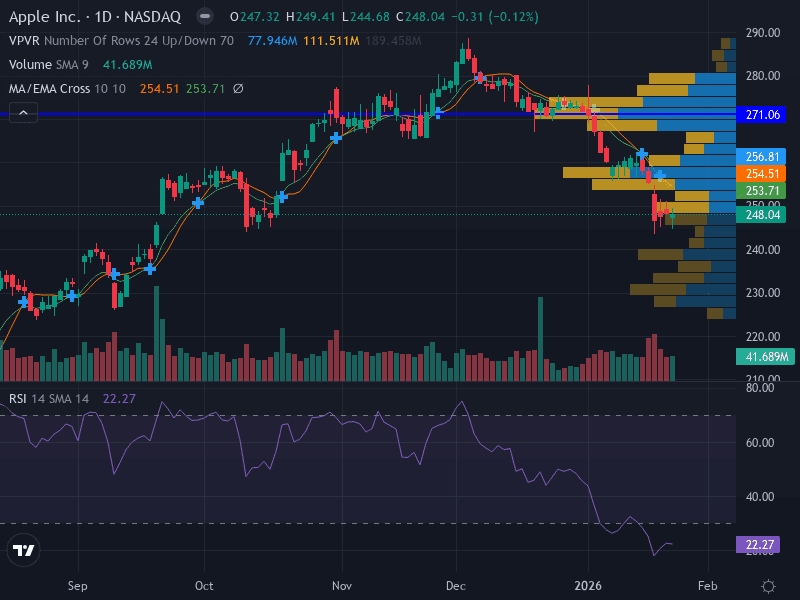Click the Feb label on time axis
The width and height of the screenshot is (800, 600).
point(708,586)
